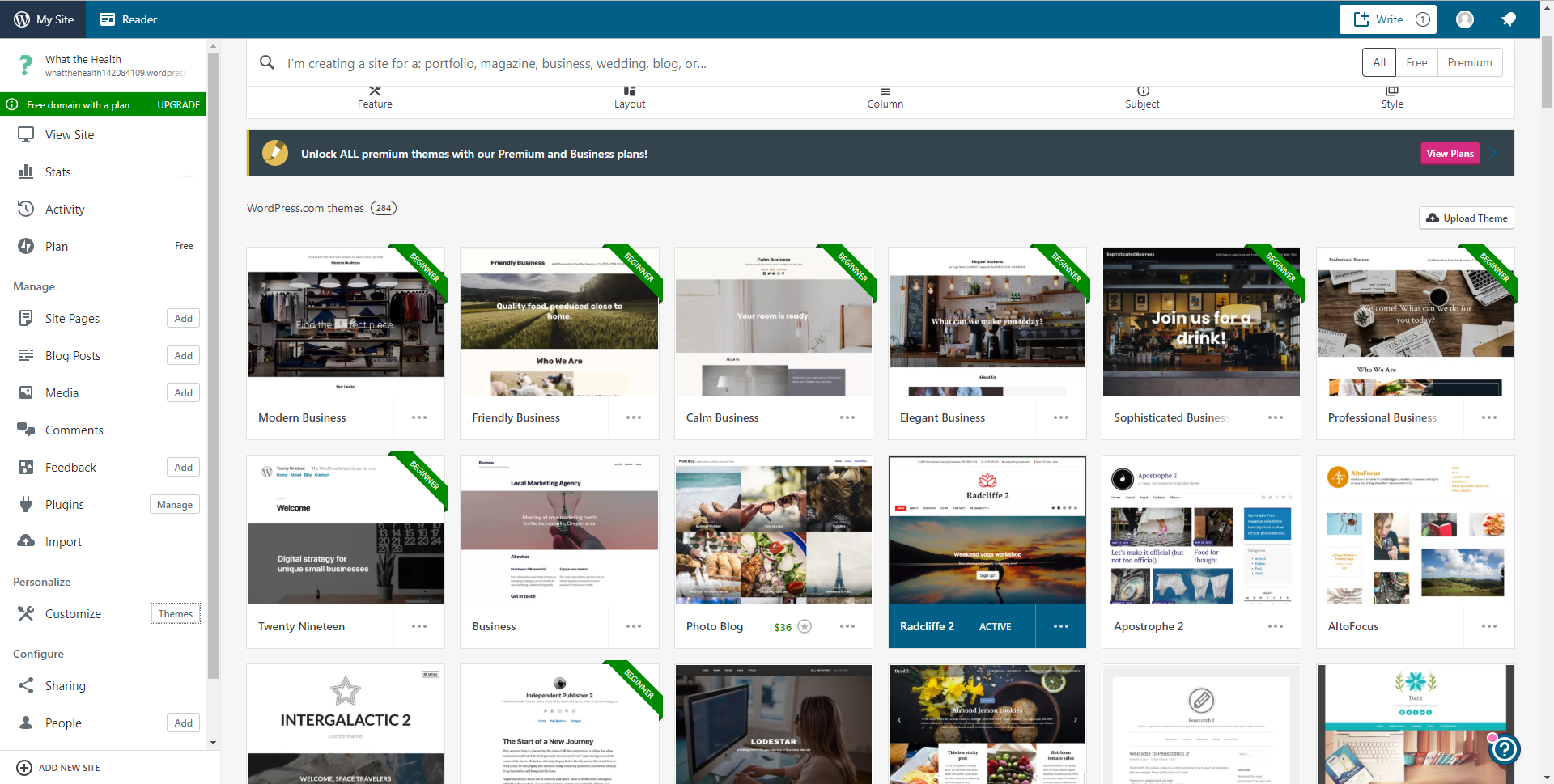The height and width of the screenshot is (784, 1554).
Task: Open more options for Sophisticated Business theme
Action: (1276, 417)
